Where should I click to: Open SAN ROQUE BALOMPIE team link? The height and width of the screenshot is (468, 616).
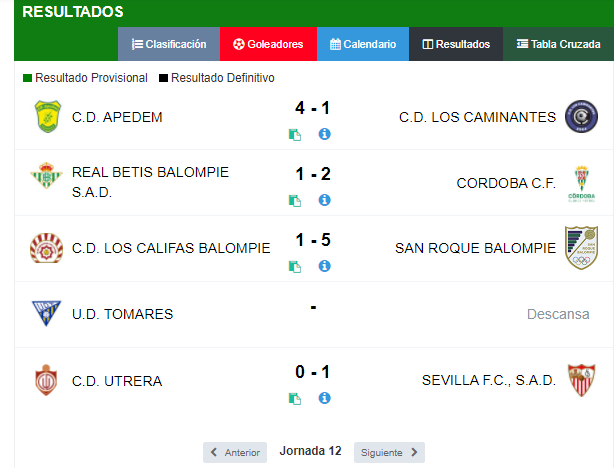point(475,248)
